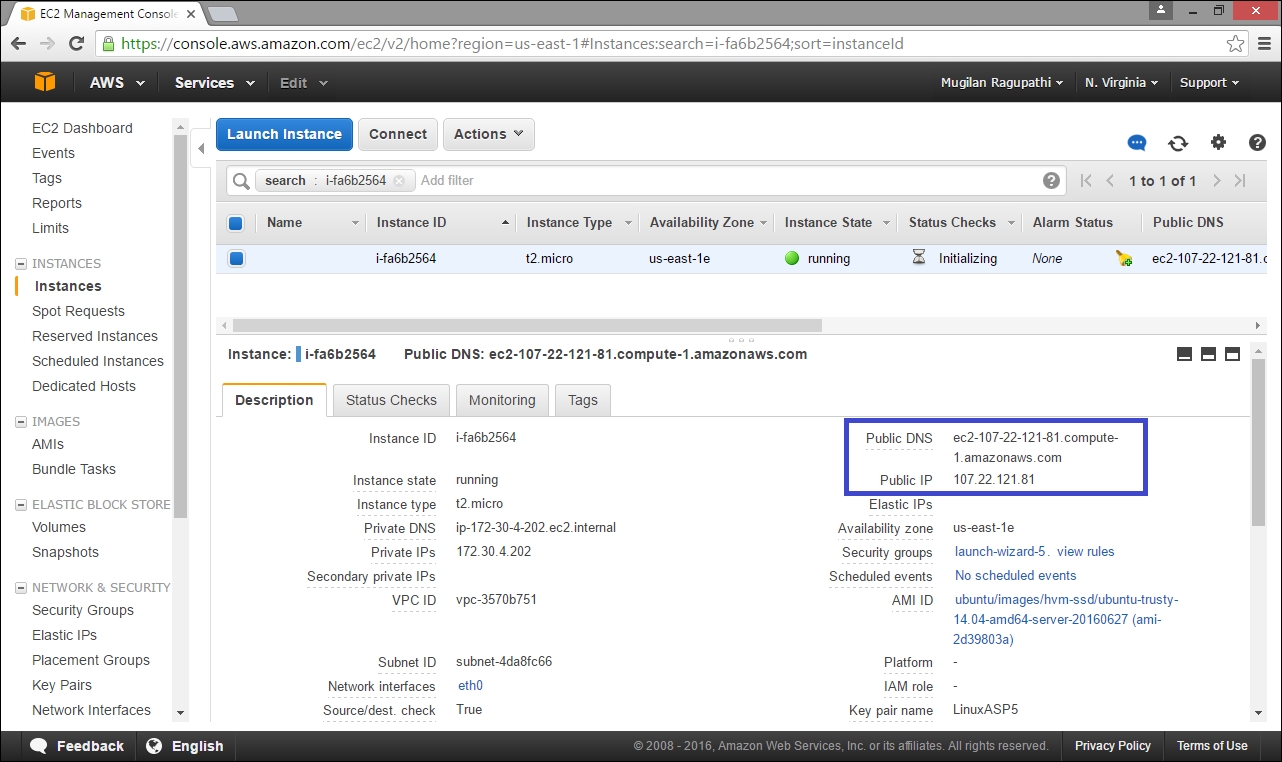The width and height of the screenshot is (1282, 762).
Task: Open Spot Requests in the sidebar
Action: 78,311
